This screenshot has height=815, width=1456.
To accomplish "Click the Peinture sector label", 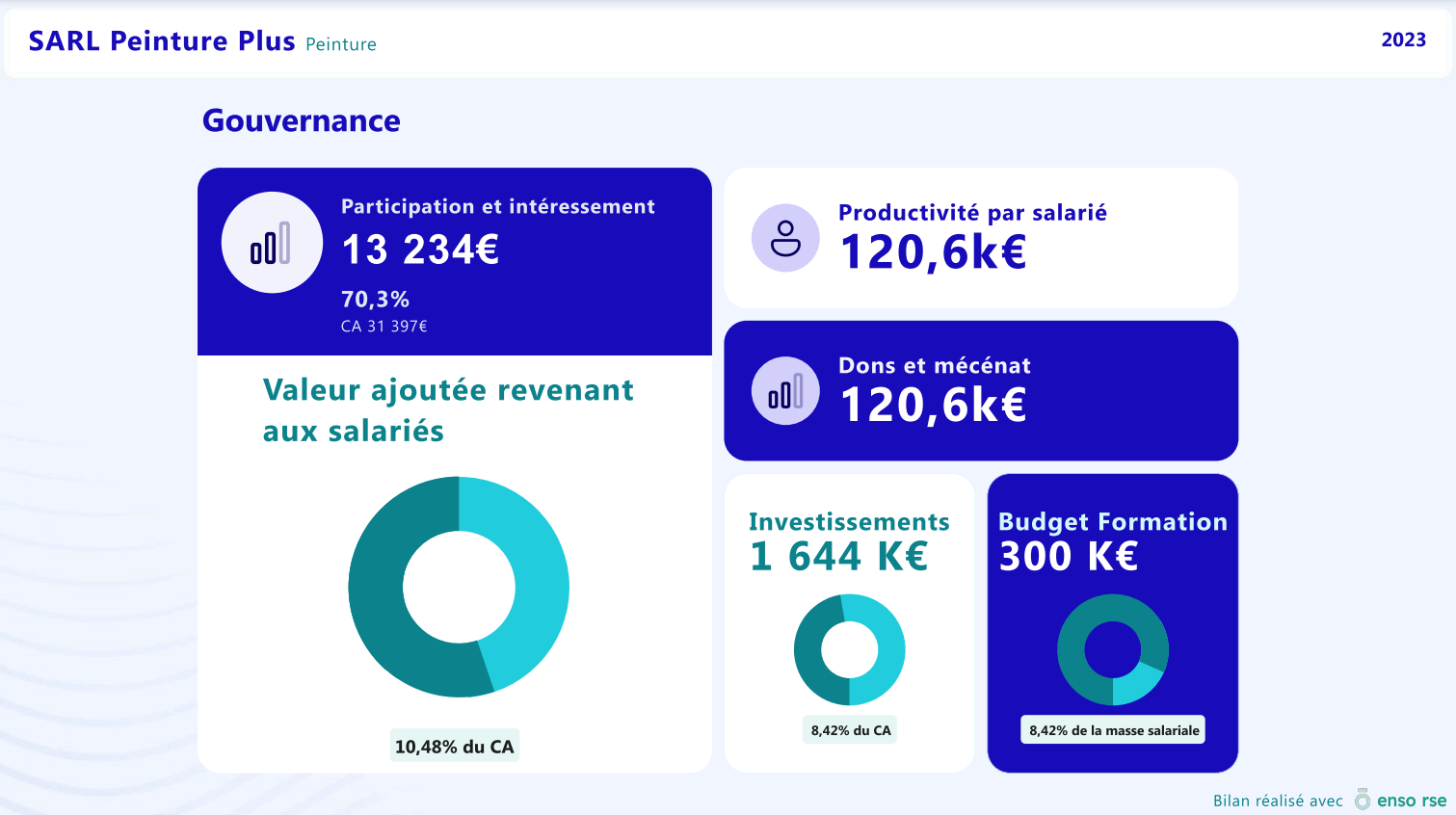I will coord(341,44).
